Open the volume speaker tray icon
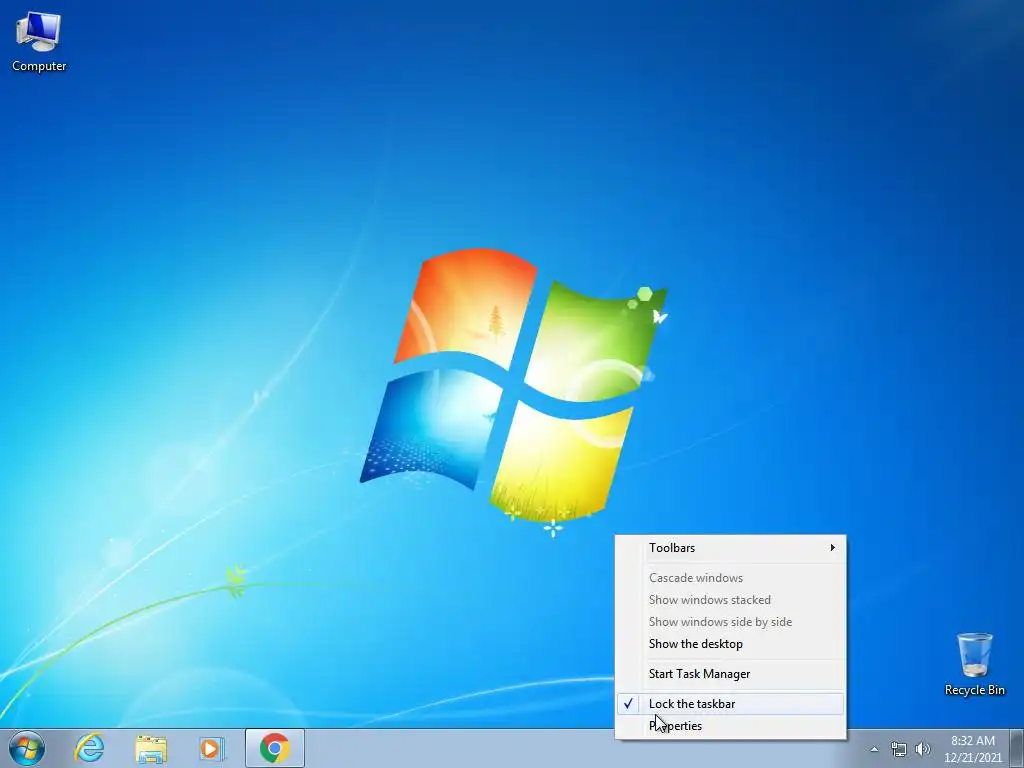 (922, 749)
